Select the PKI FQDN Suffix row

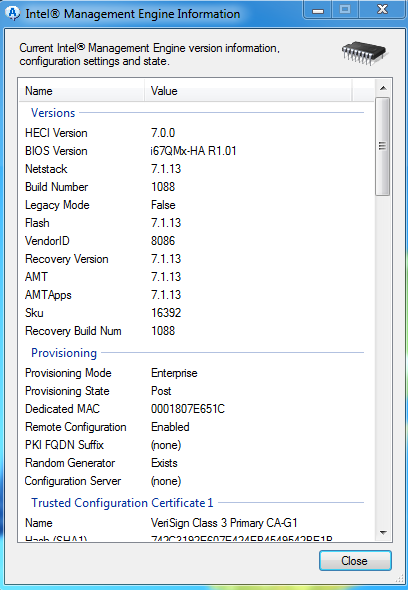[x=196, y=445]
